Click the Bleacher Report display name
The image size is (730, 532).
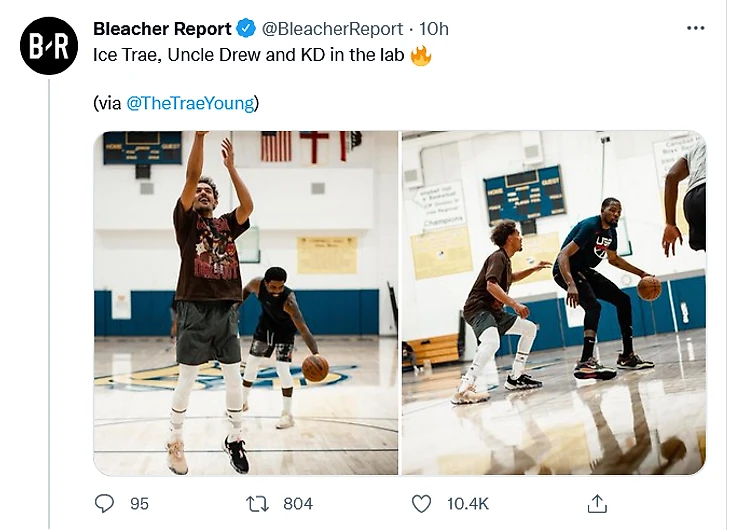[162, 29]
